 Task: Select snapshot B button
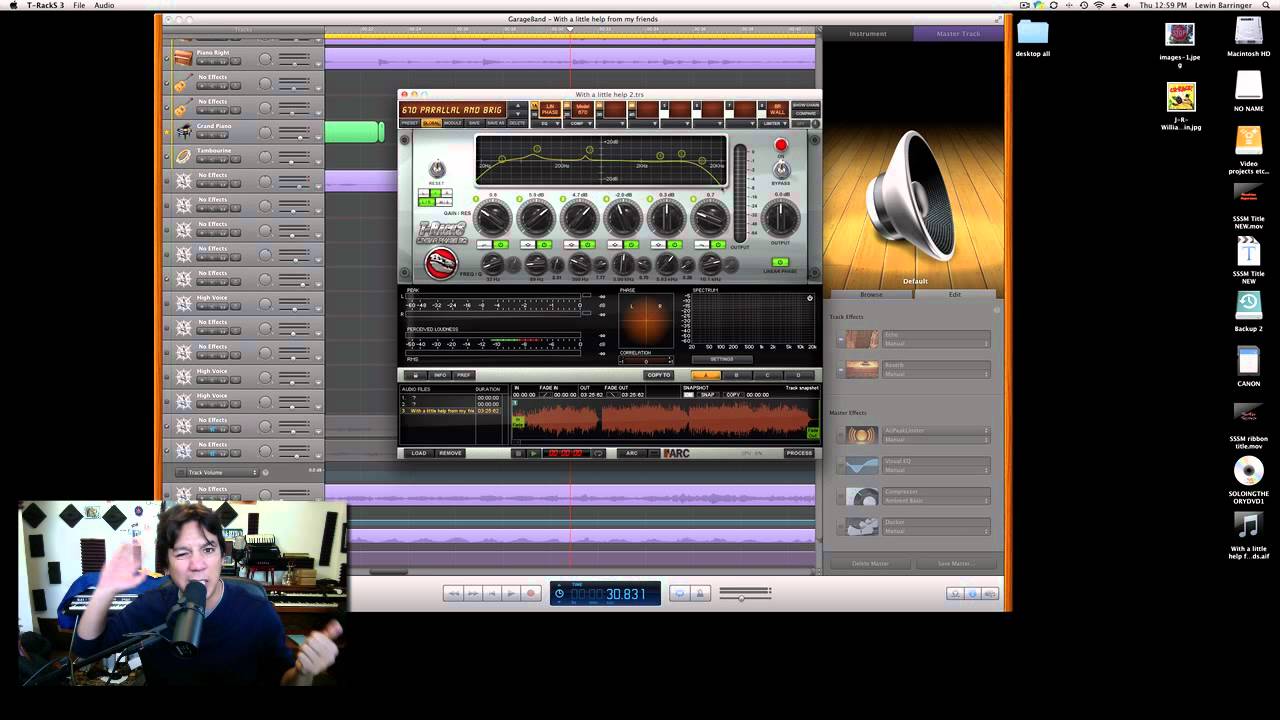pyautogui.click(x=737, y=375)
